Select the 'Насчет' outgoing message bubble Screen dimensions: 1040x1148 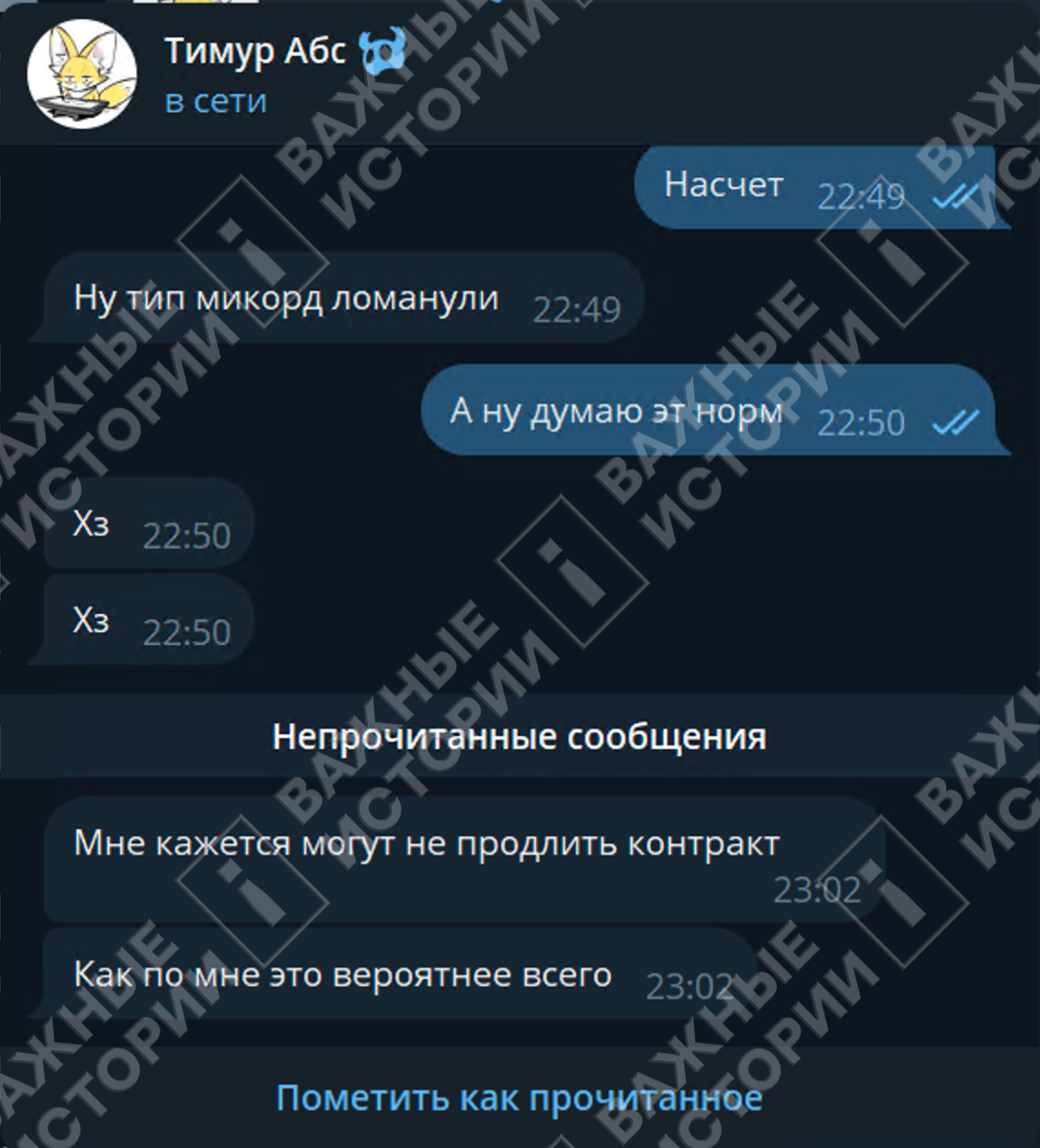822,186
